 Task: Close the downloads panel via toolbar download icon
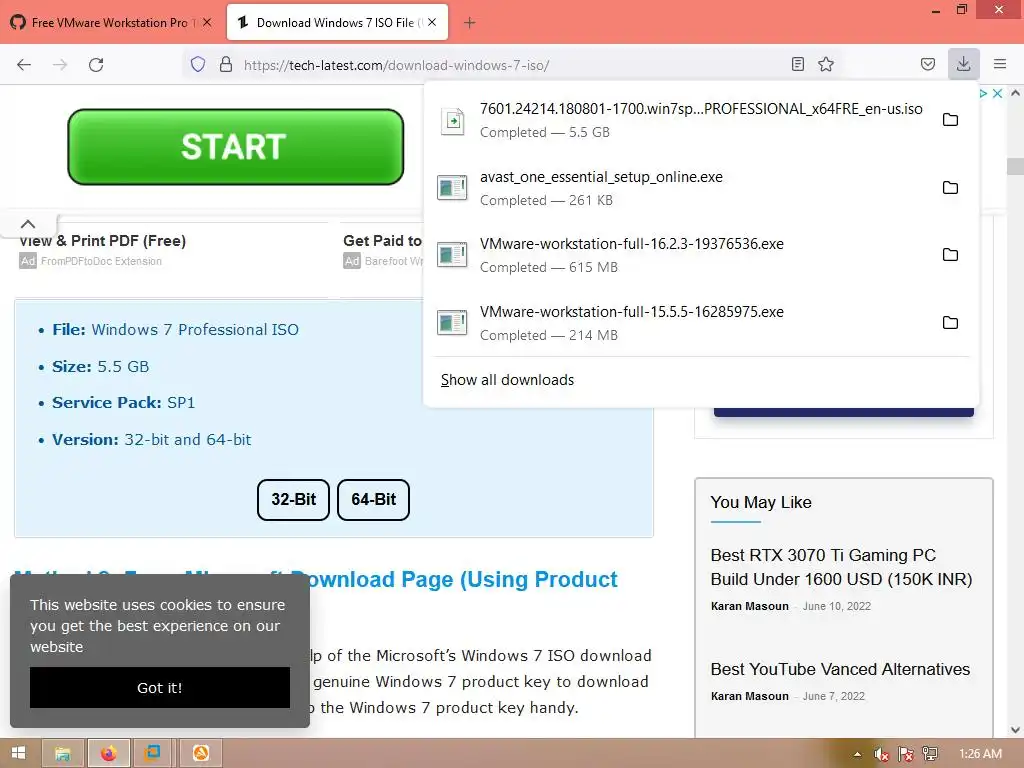click(963, 64)
